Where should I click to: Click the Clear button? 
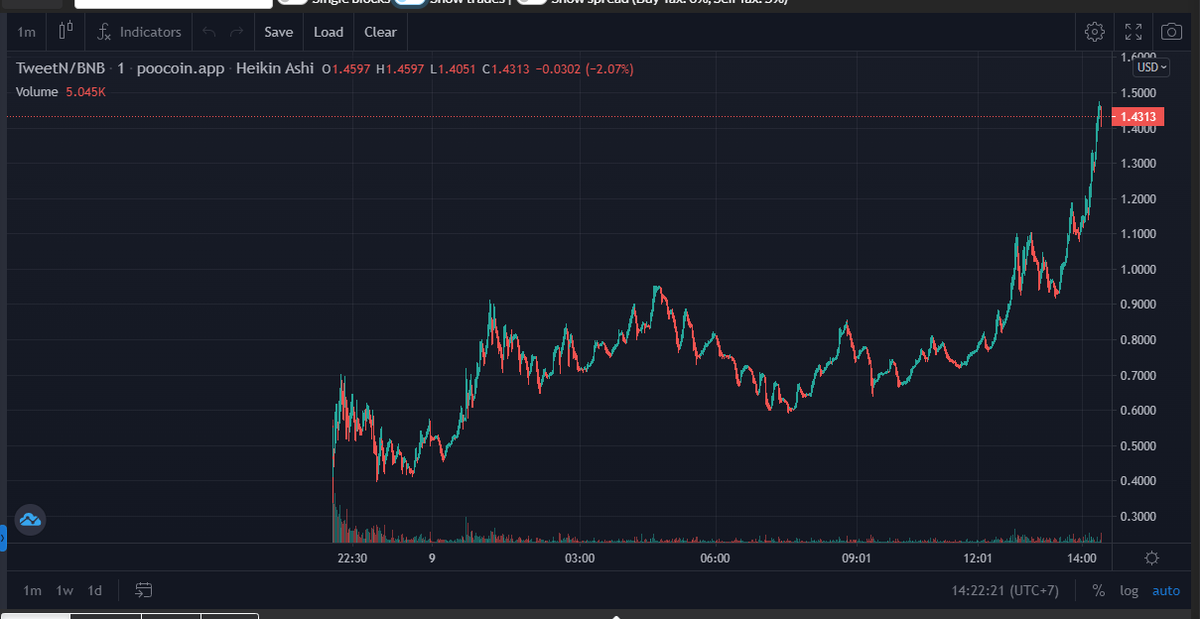pos(380,32)
